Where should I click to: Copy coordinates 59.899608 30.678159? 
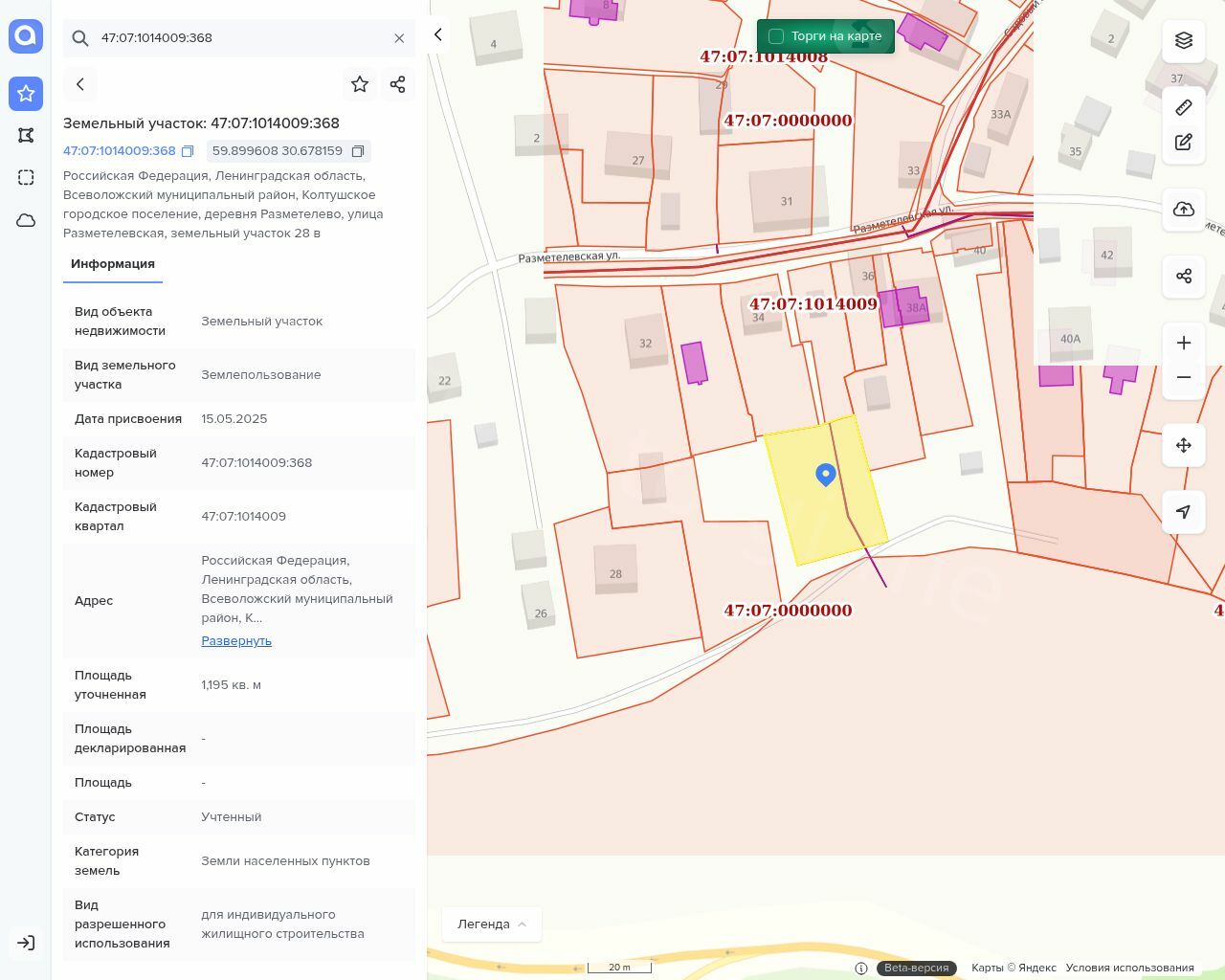point(358,151)
